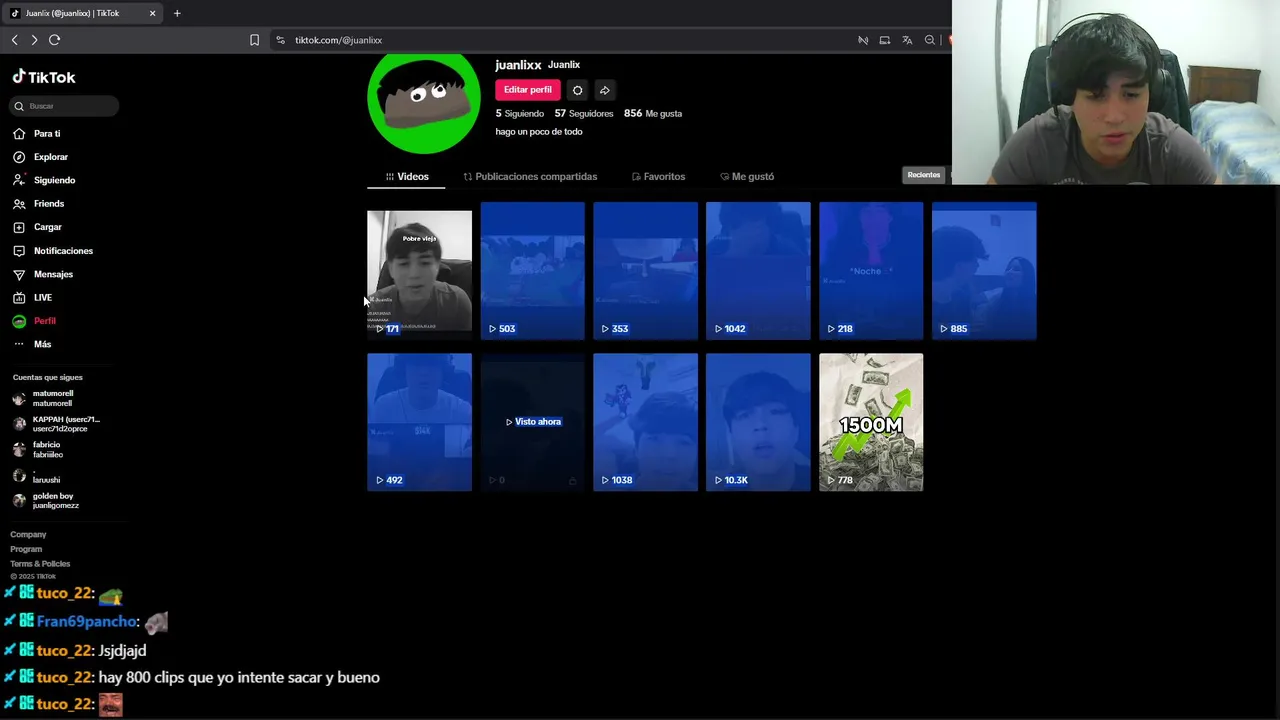Switch to the Favoritos tab
1280x720 pixels.
point(658,176)
